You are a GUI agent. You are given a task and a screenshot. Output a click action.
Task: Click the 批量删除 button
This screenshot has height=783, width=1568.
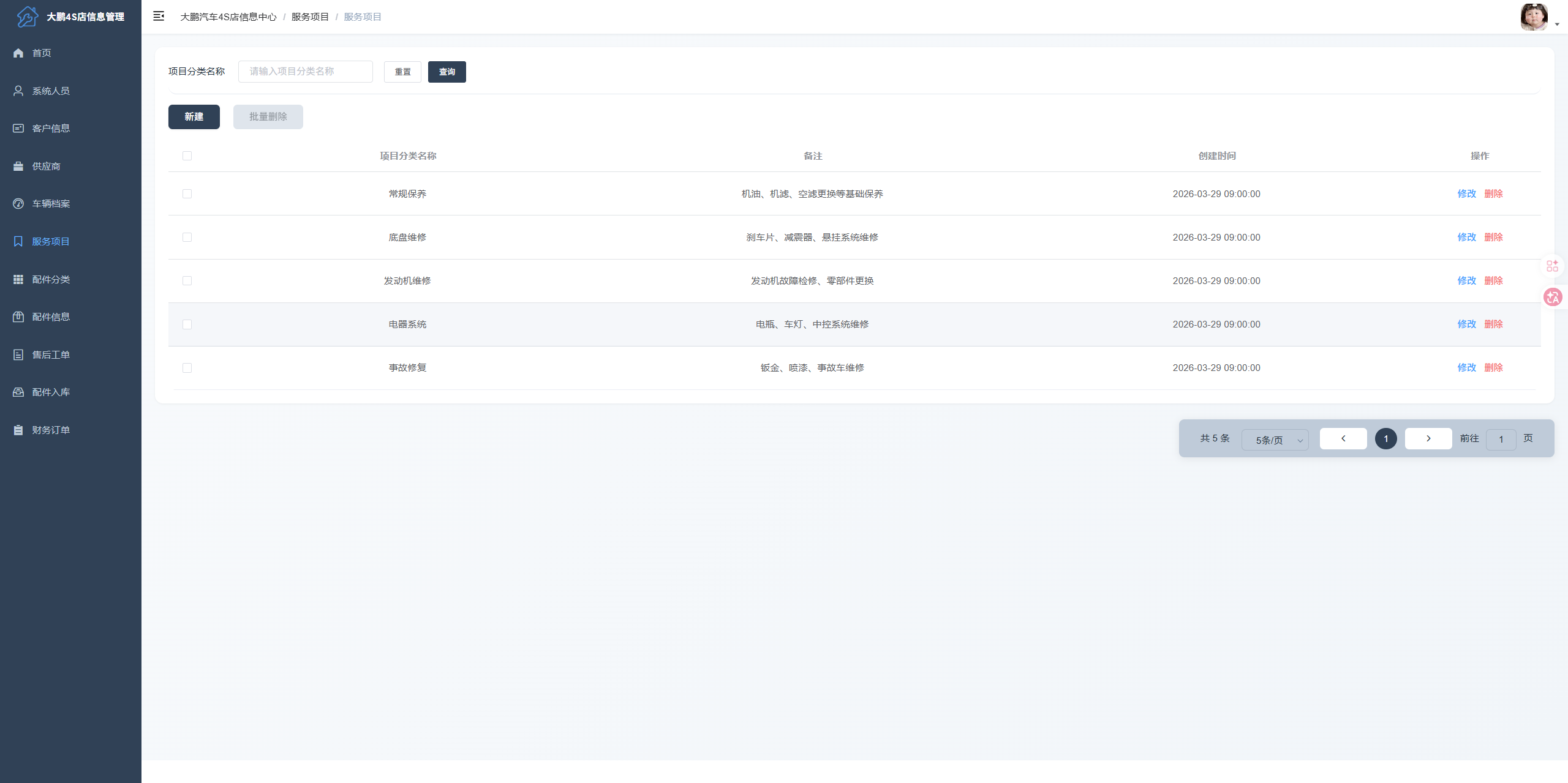click(268, 117)
